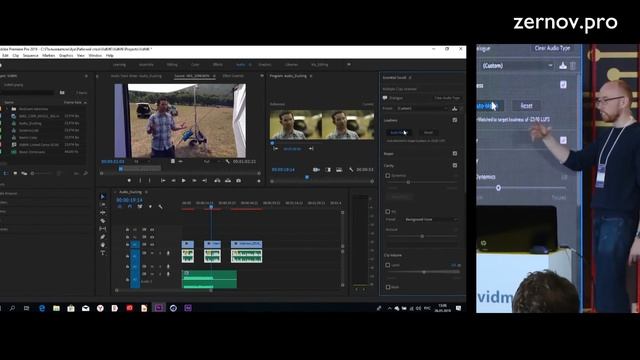Switch to the Audio workspace tab

tap(240, 64)
